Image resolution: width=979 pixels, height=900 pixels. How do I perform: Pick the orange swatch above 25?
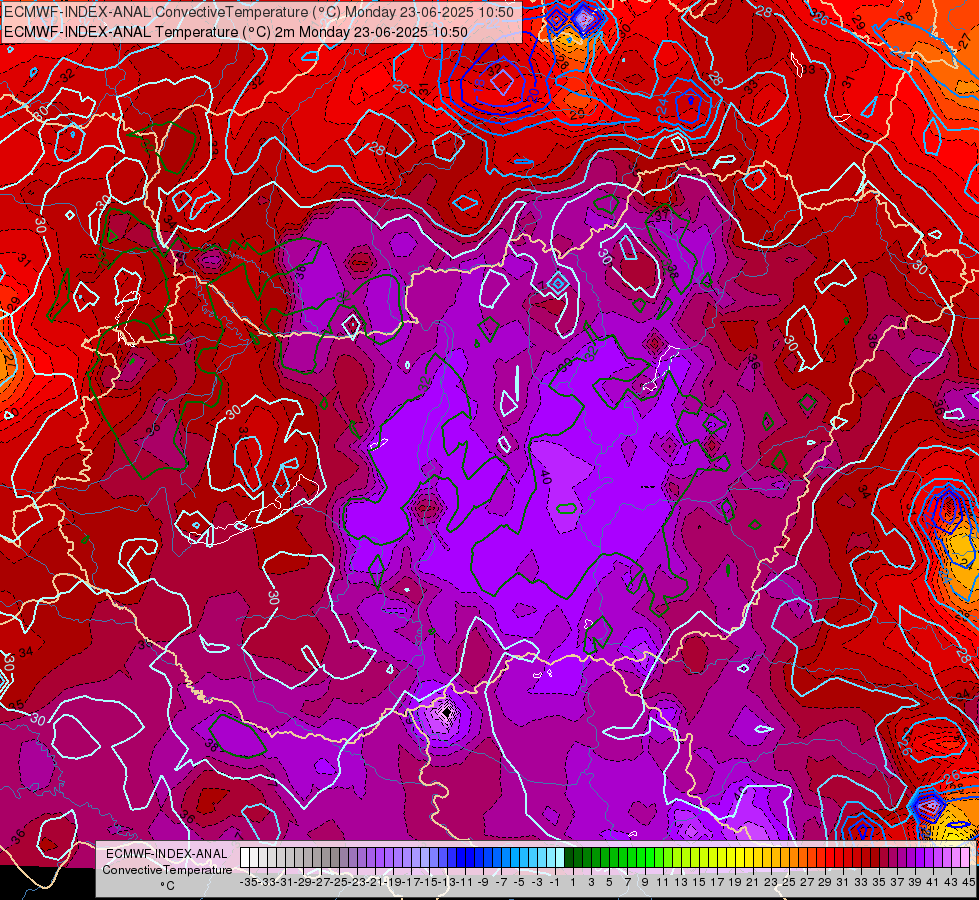coord(784,858)
